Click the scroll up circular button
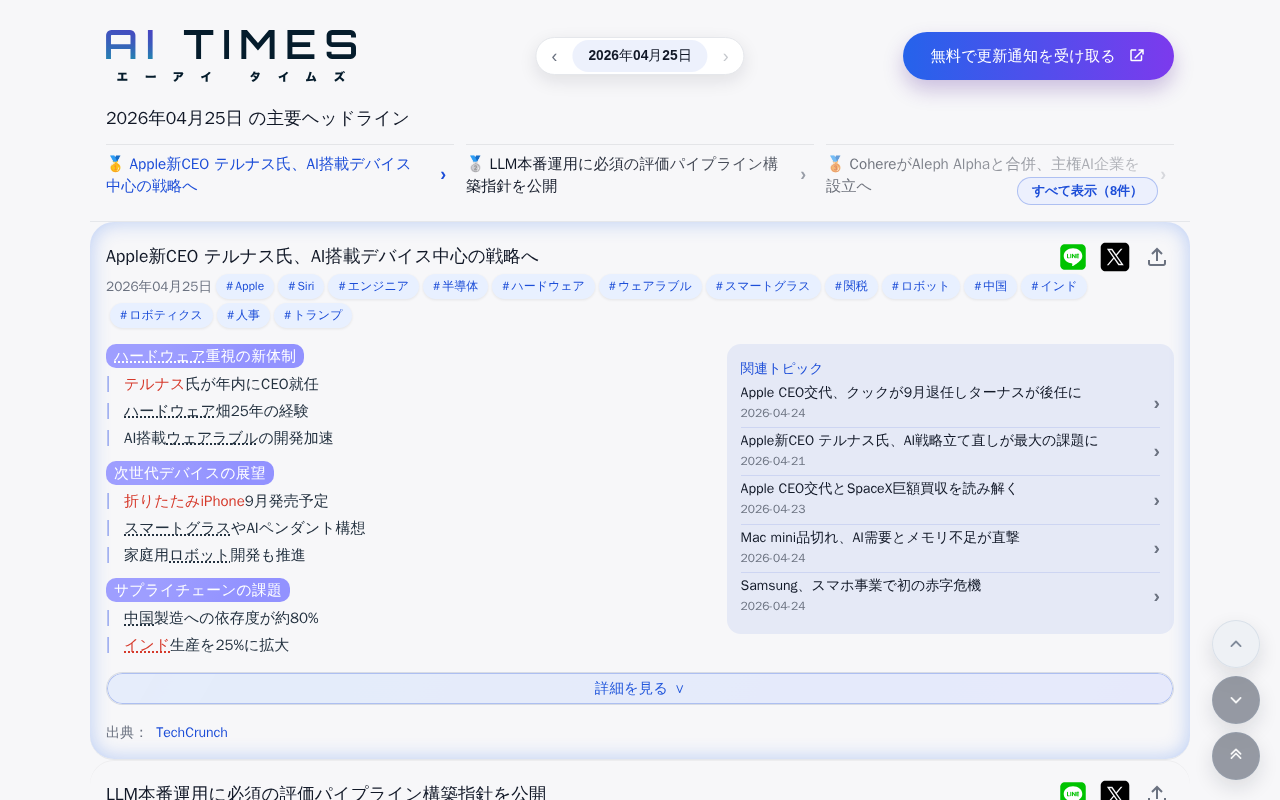Viewport: 1280px width, 800px height. (1236, 644)
